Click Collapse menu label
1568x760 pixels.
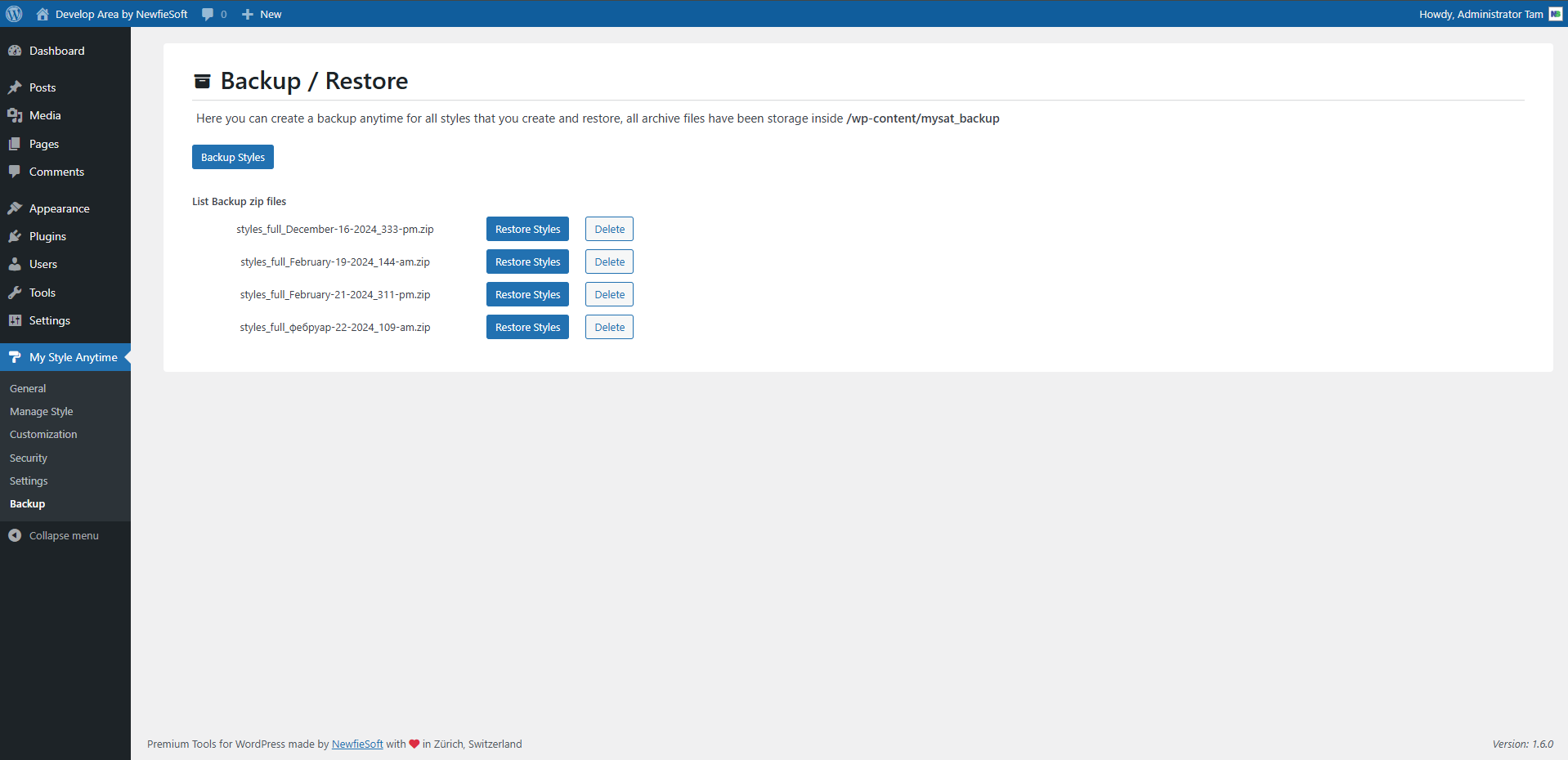(64, 535)
